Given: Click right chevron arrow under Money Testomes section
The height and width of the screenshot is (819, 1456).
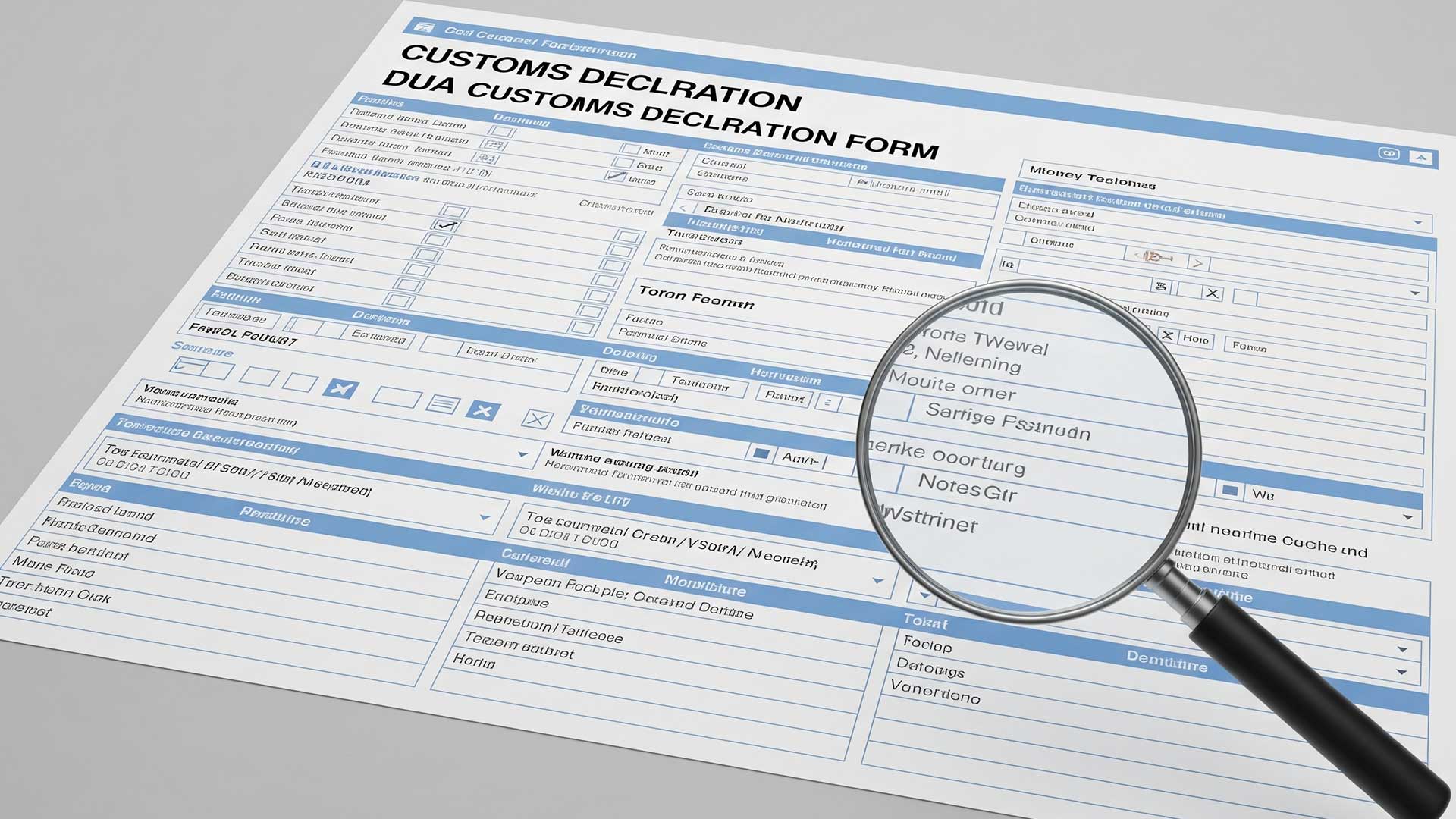Looking at the screenshot, I should [1197, 264].
